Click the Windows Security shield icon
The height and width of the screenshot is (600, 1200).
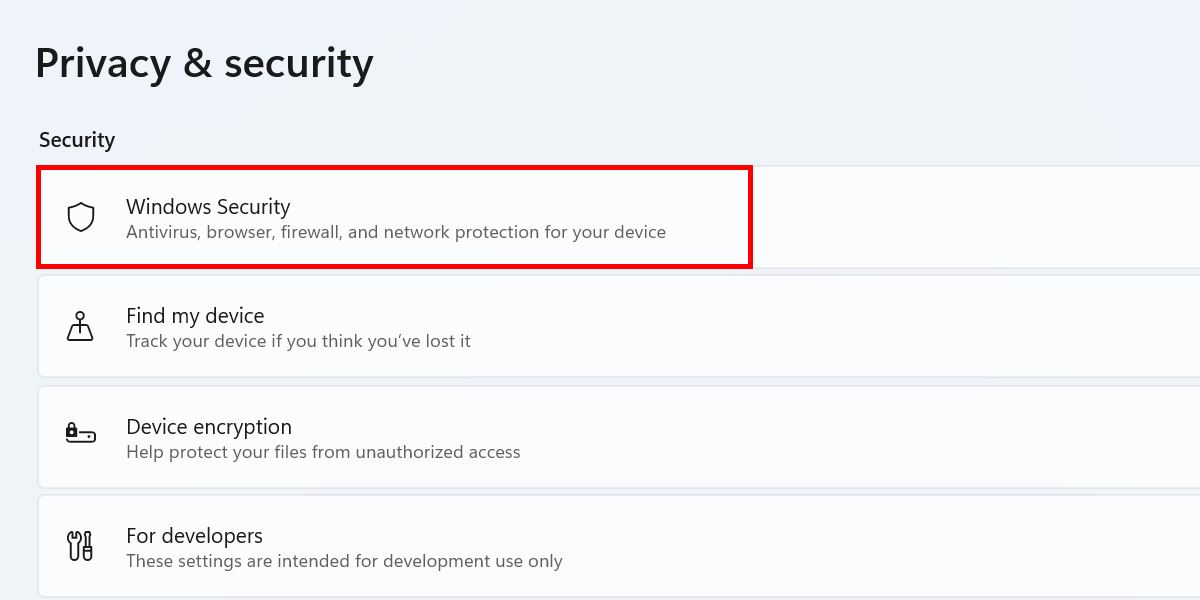point(80,217)
